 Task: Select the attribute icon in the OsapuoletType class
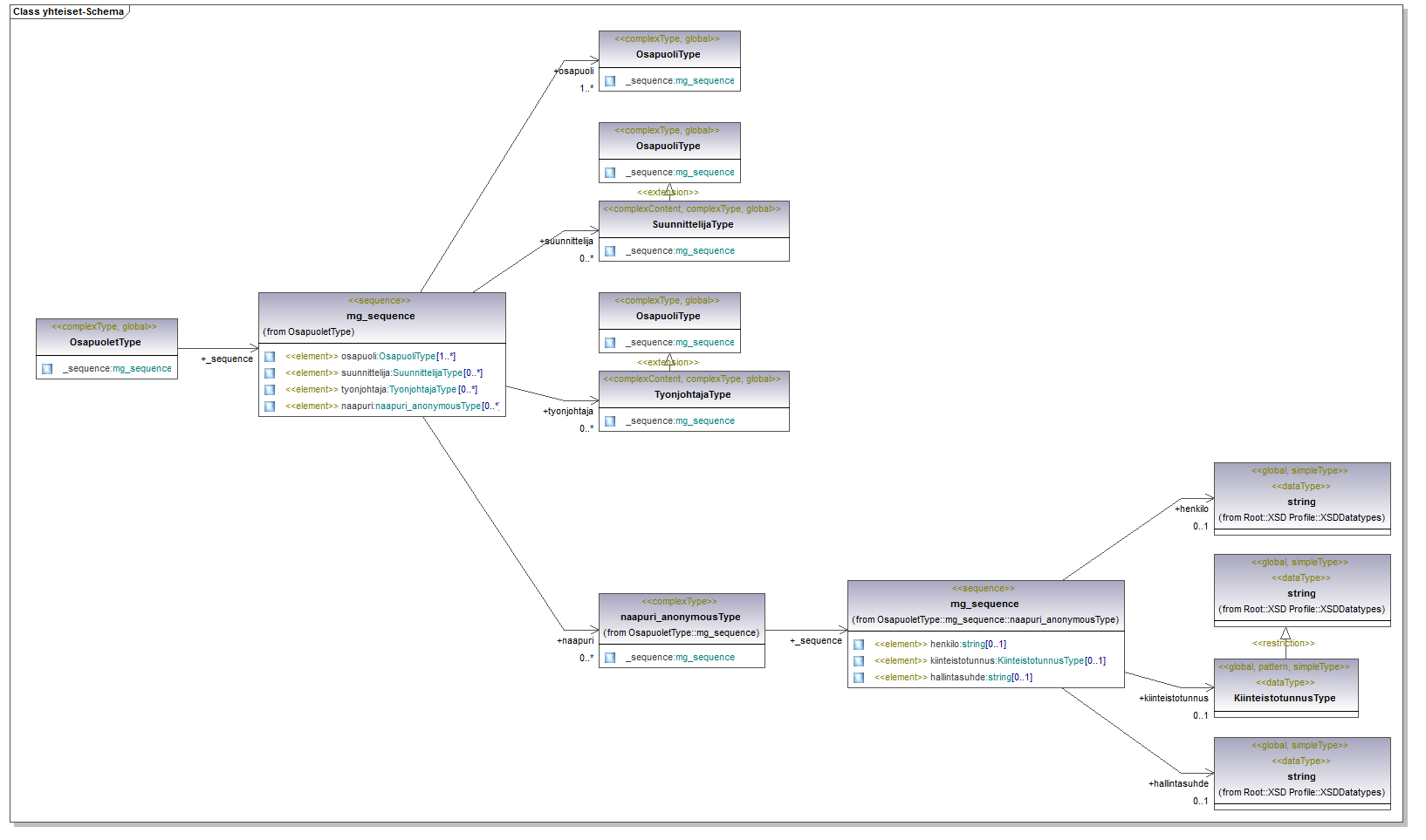point(47,369)
